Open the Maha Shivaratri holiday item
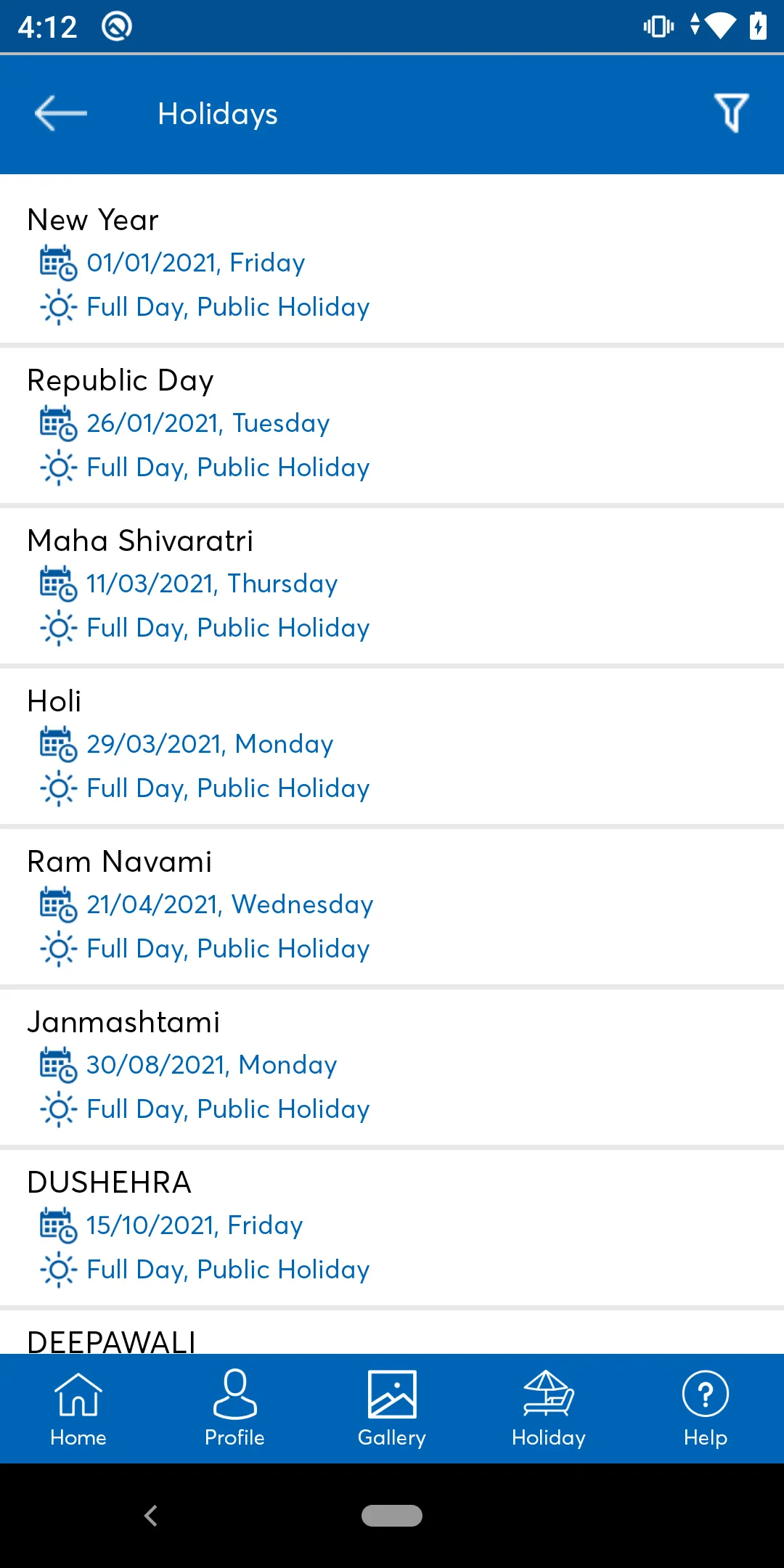Screen dimensions: 784x1568 (392, 585)
